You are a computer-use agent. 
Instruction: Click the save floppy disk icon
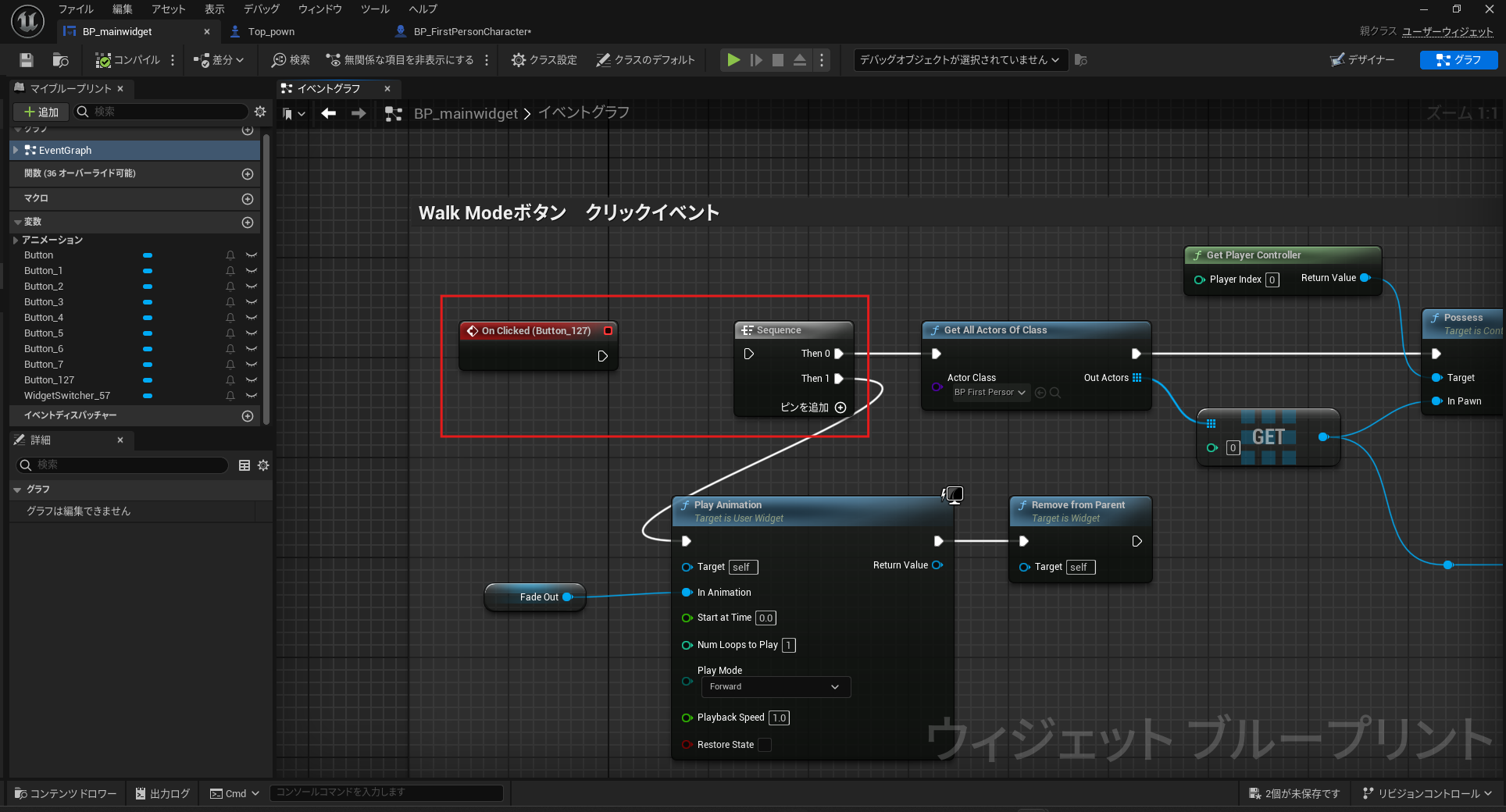coord(27,60)
